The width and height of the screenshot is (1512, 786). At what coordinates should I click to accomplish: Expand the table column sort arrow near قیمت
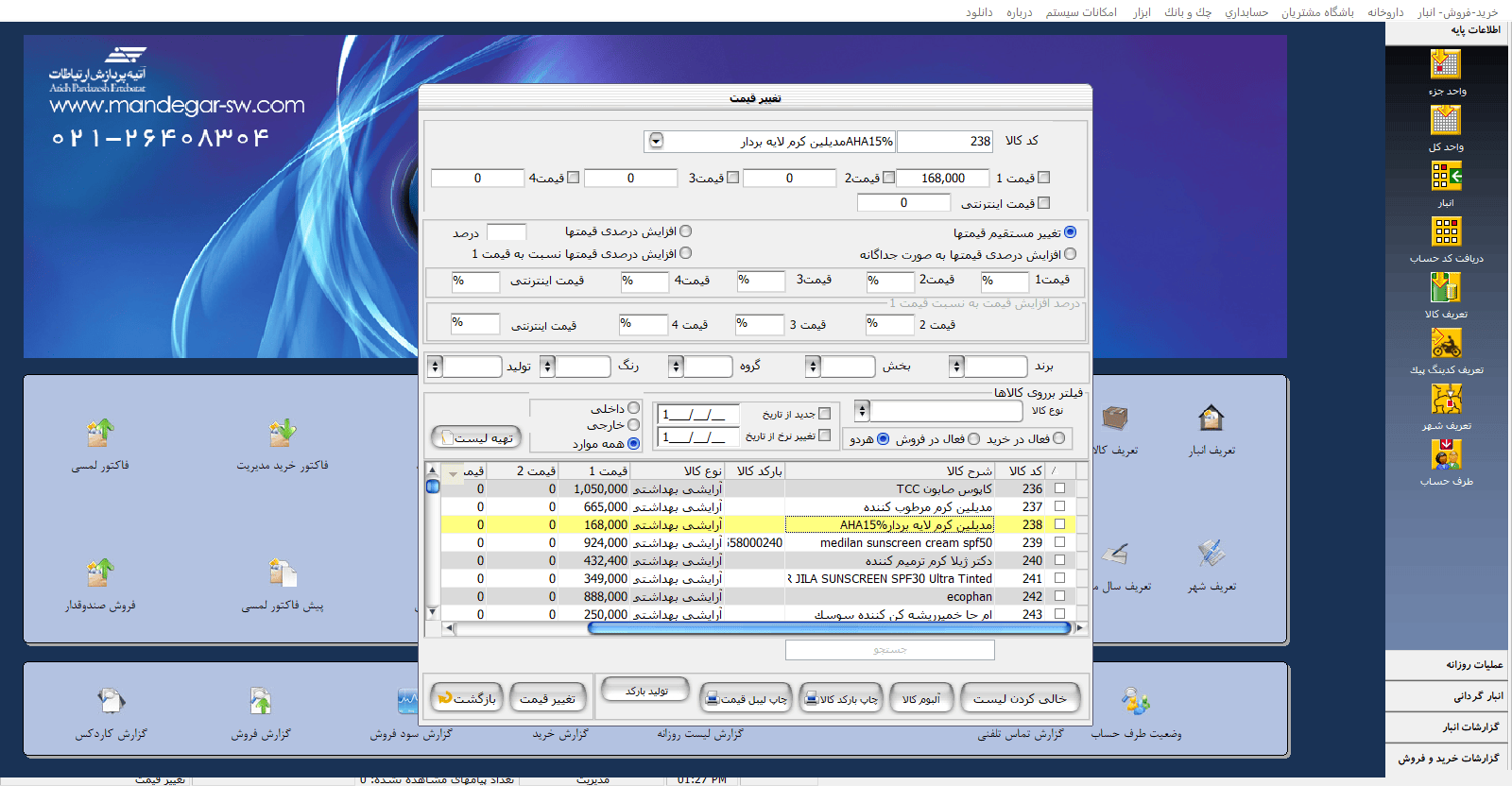click(x=453, y=472)
